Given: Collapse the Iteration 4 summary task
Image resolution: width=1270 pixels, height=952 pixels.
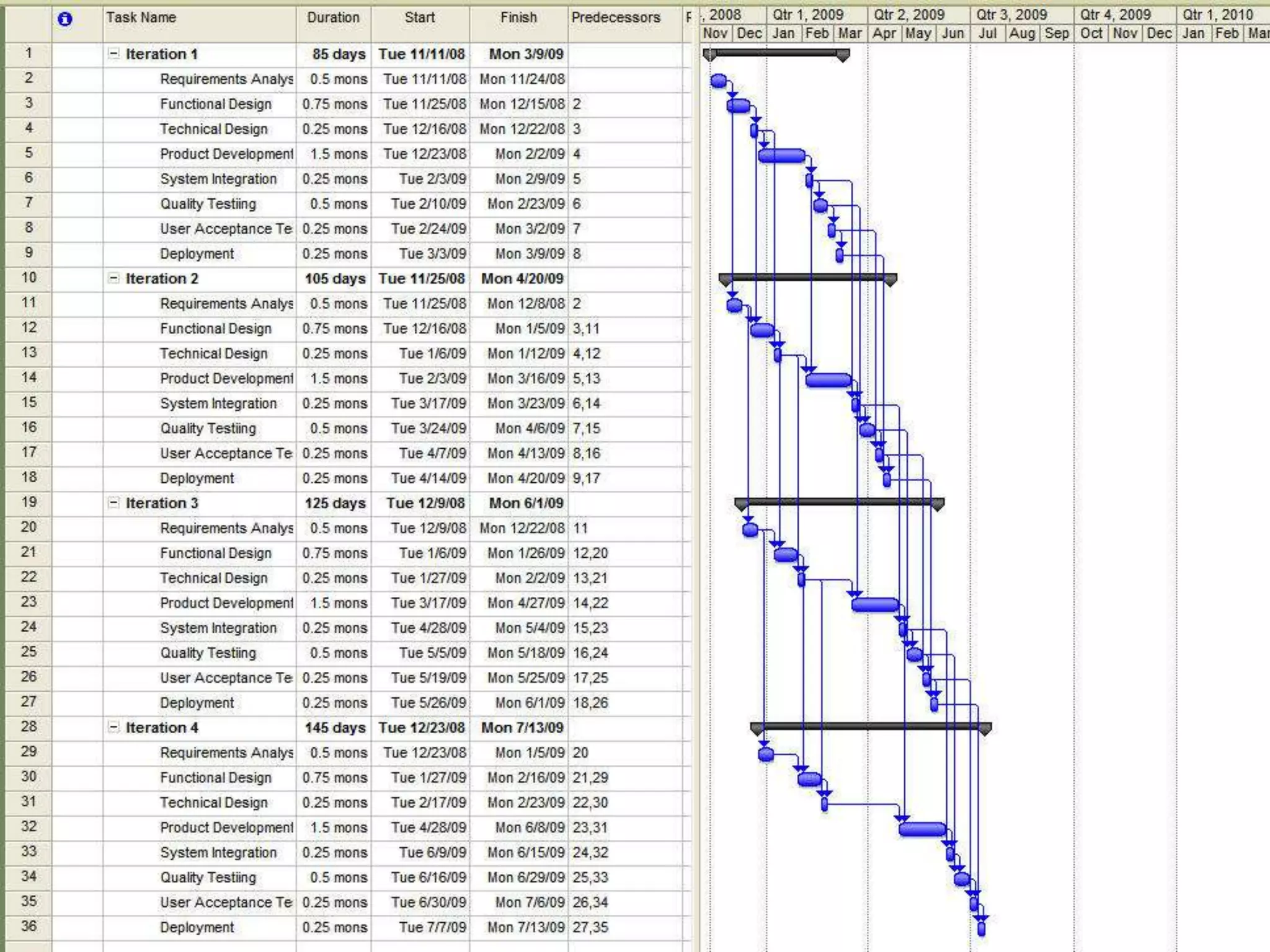Looking at the screenshot, I should (113, 727).
